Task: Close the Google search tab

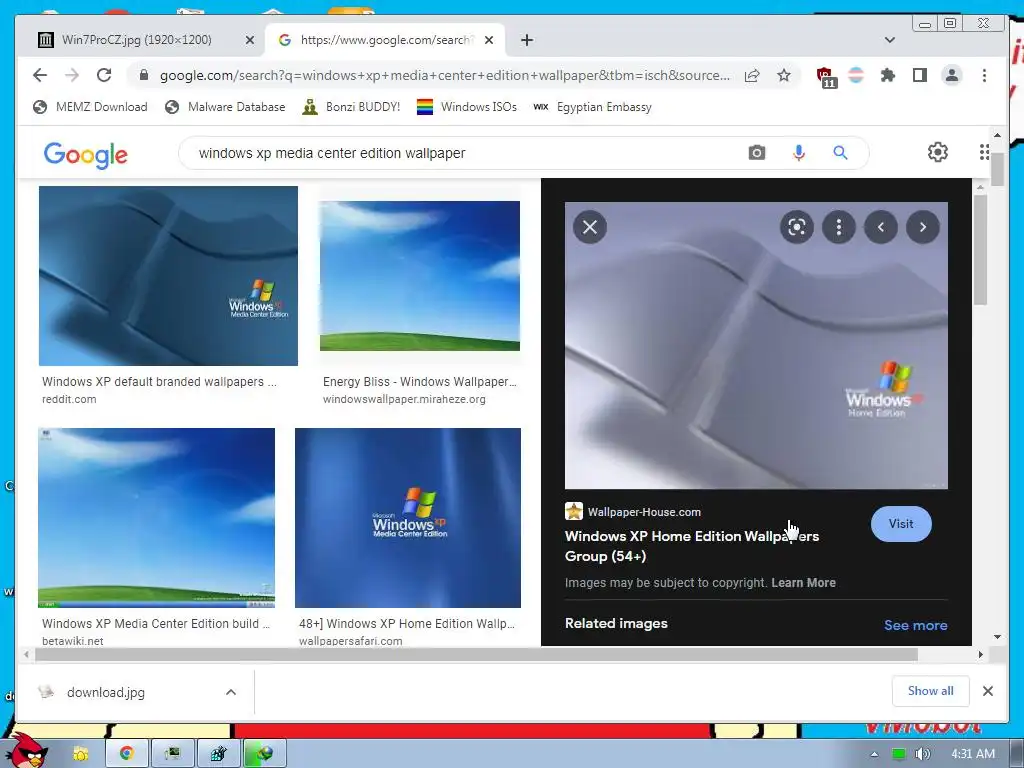Action: (x=488, y=40)
